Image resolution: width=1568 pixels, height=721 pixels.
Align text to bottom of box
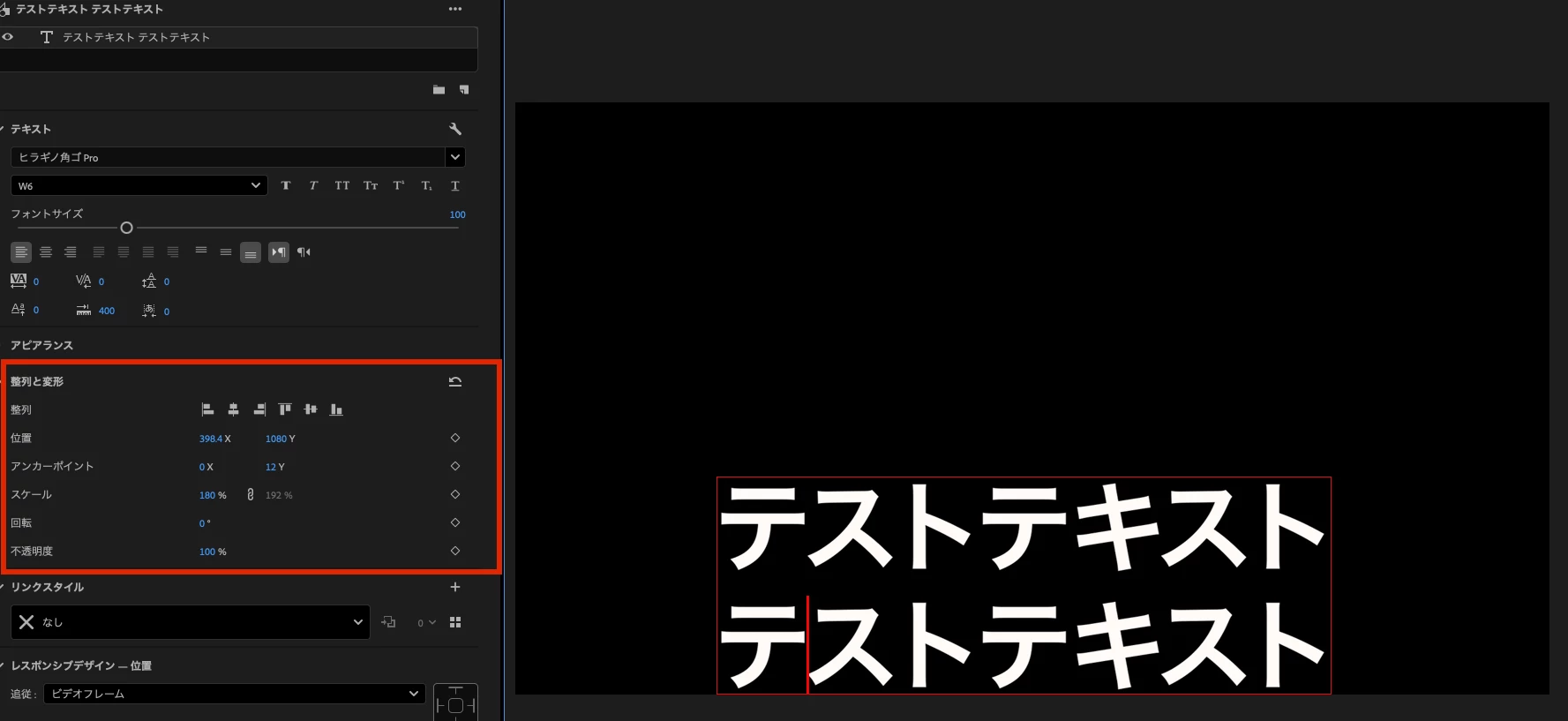tap(251, 253)
